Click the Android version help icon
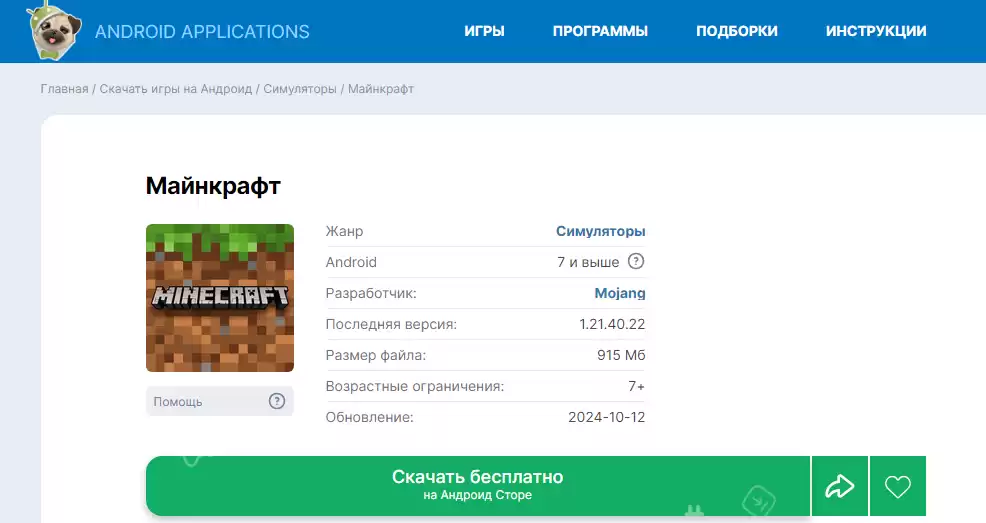 click(636, 261)
